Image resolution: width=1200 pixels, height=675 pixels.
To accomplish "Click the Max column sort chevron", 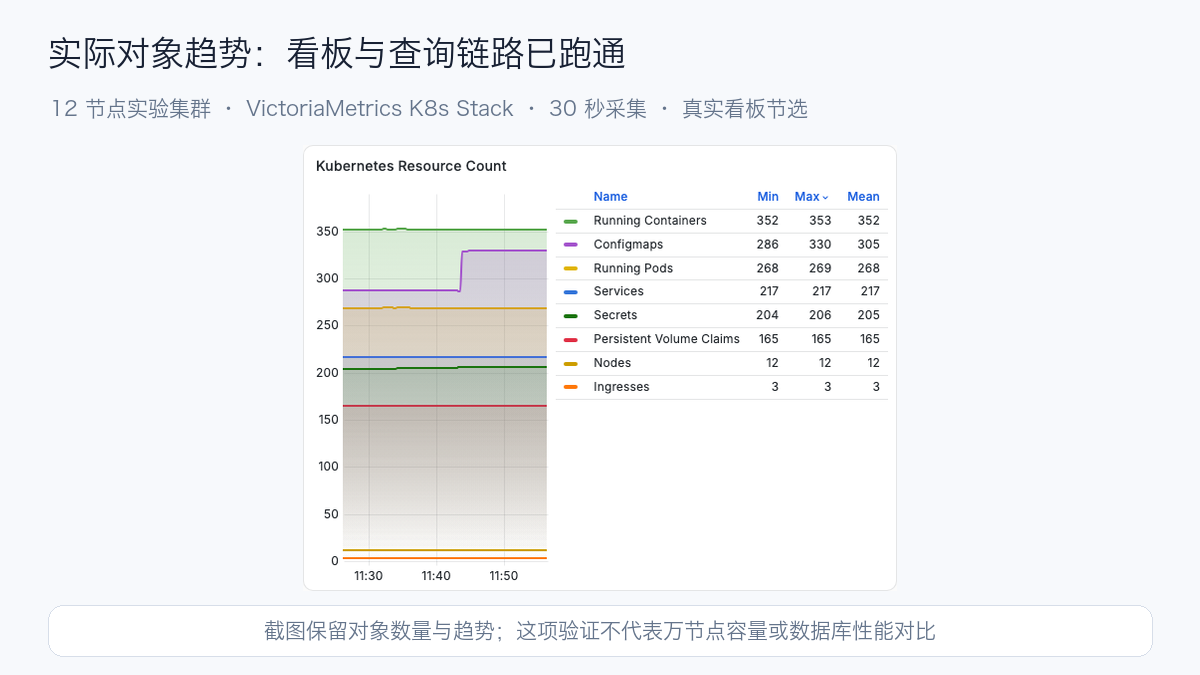I will pyautogui.click(x=826, y=198).
